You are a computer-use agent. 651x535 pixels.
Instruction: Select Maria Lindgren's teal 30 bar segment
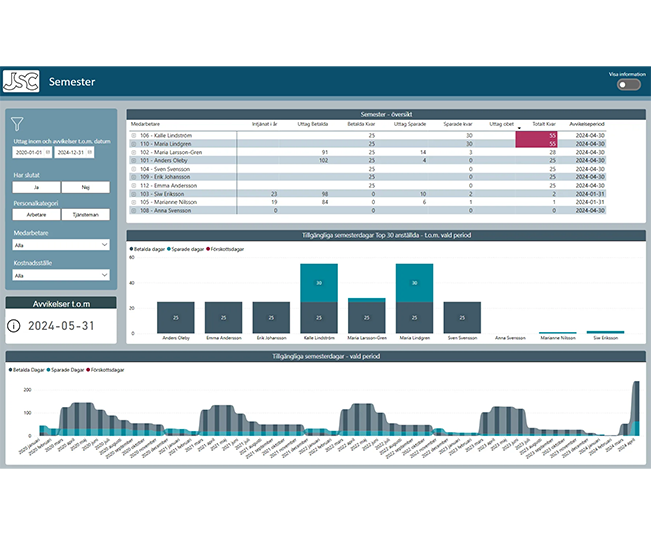click(414, 283)
